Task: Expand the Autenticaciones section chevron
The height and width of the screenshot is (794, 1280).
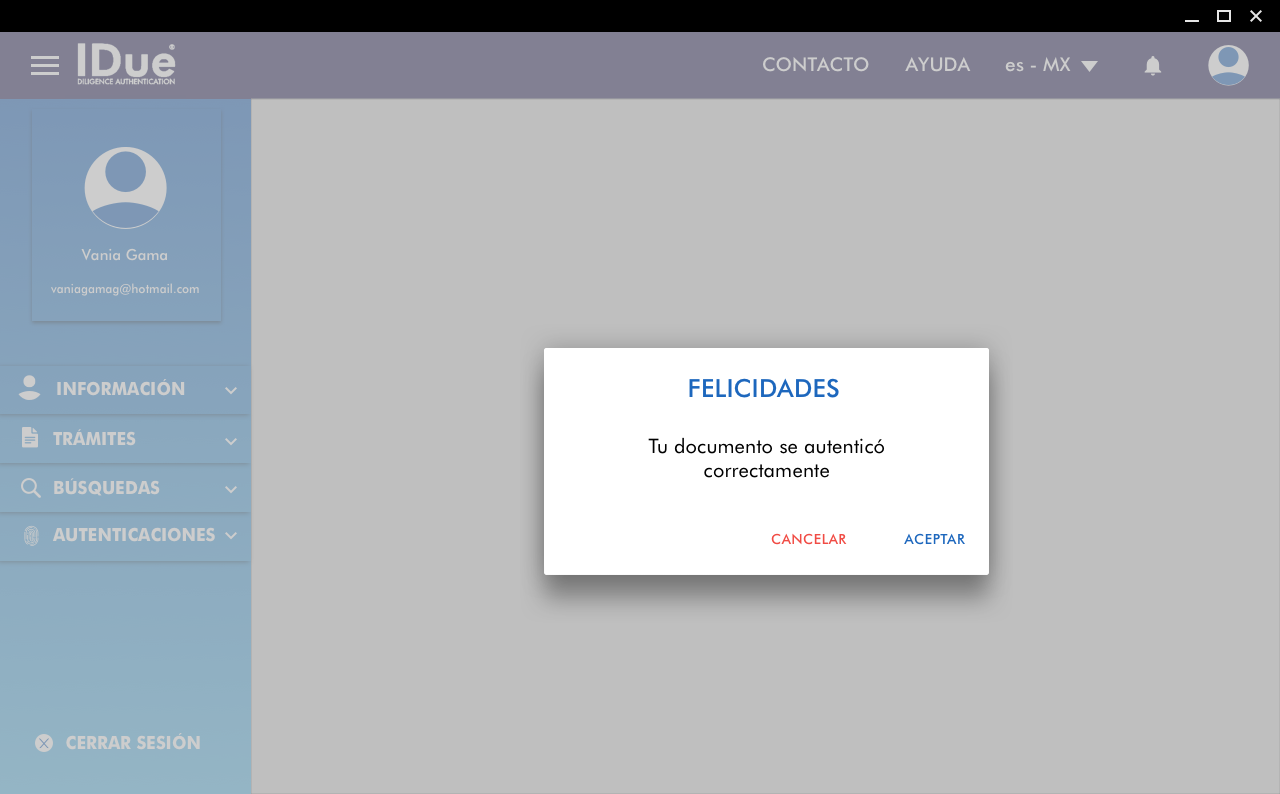Action: [231, 536]
